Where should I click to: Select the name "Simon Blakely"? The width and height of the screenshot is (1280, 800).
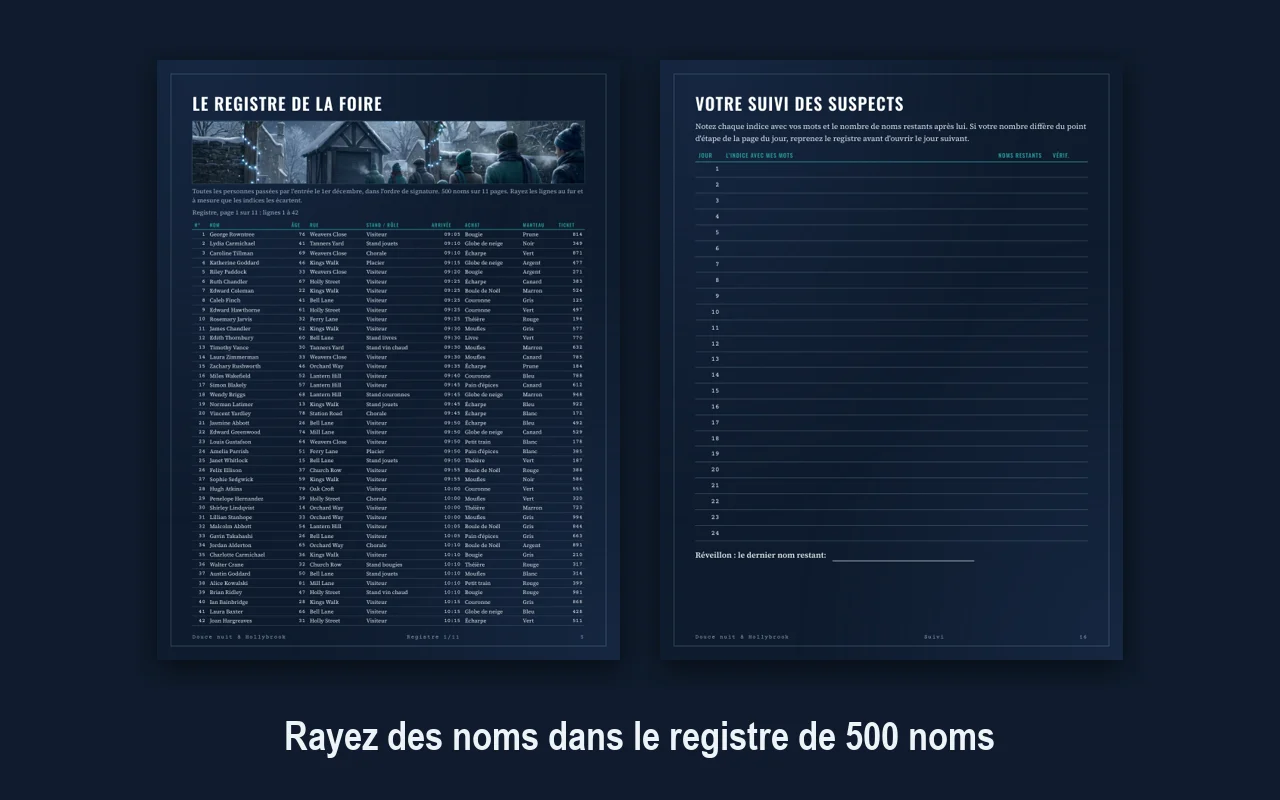(228, 385)
